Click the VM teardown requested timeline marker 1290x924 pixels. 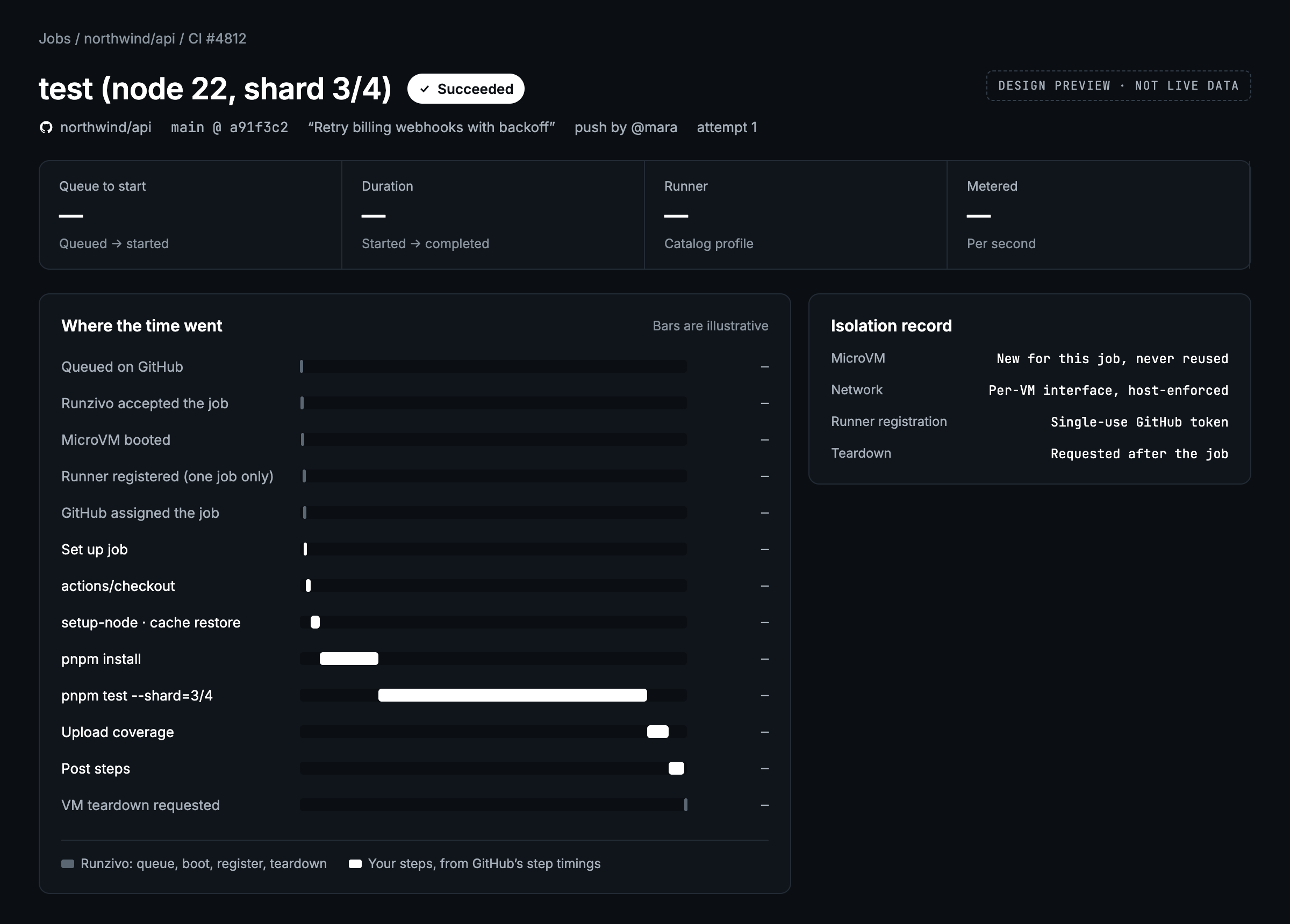pyautogui.click(x=685, y=805)
